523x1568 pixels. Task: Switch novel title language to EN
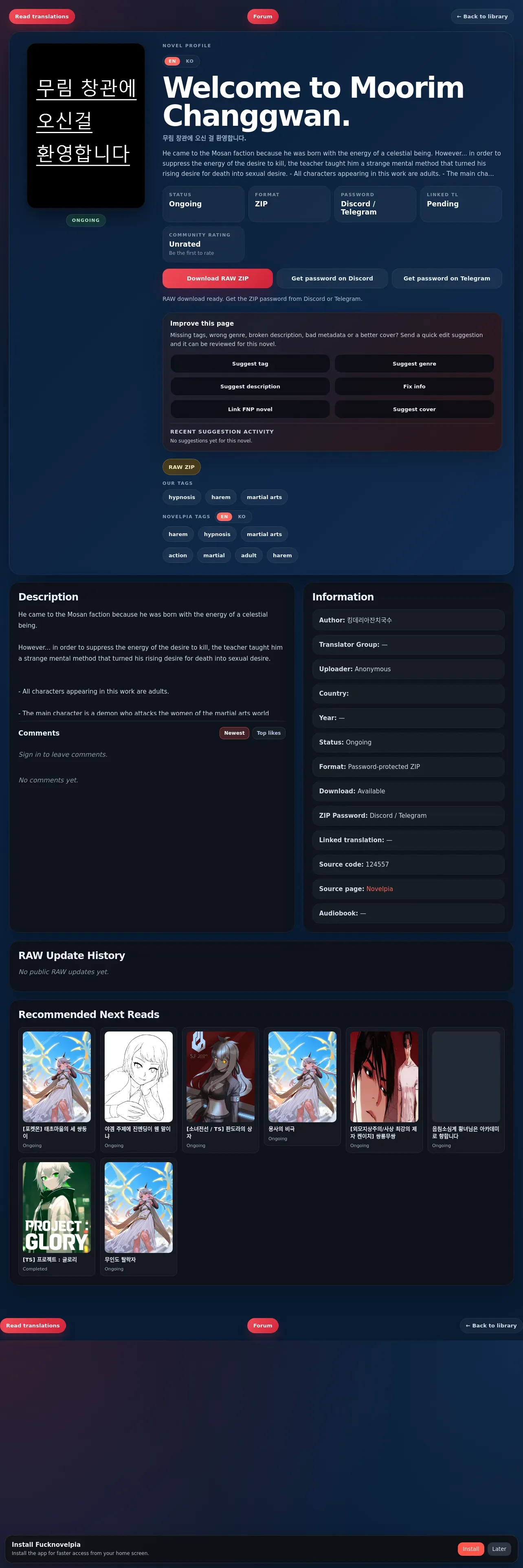[172, 61]
